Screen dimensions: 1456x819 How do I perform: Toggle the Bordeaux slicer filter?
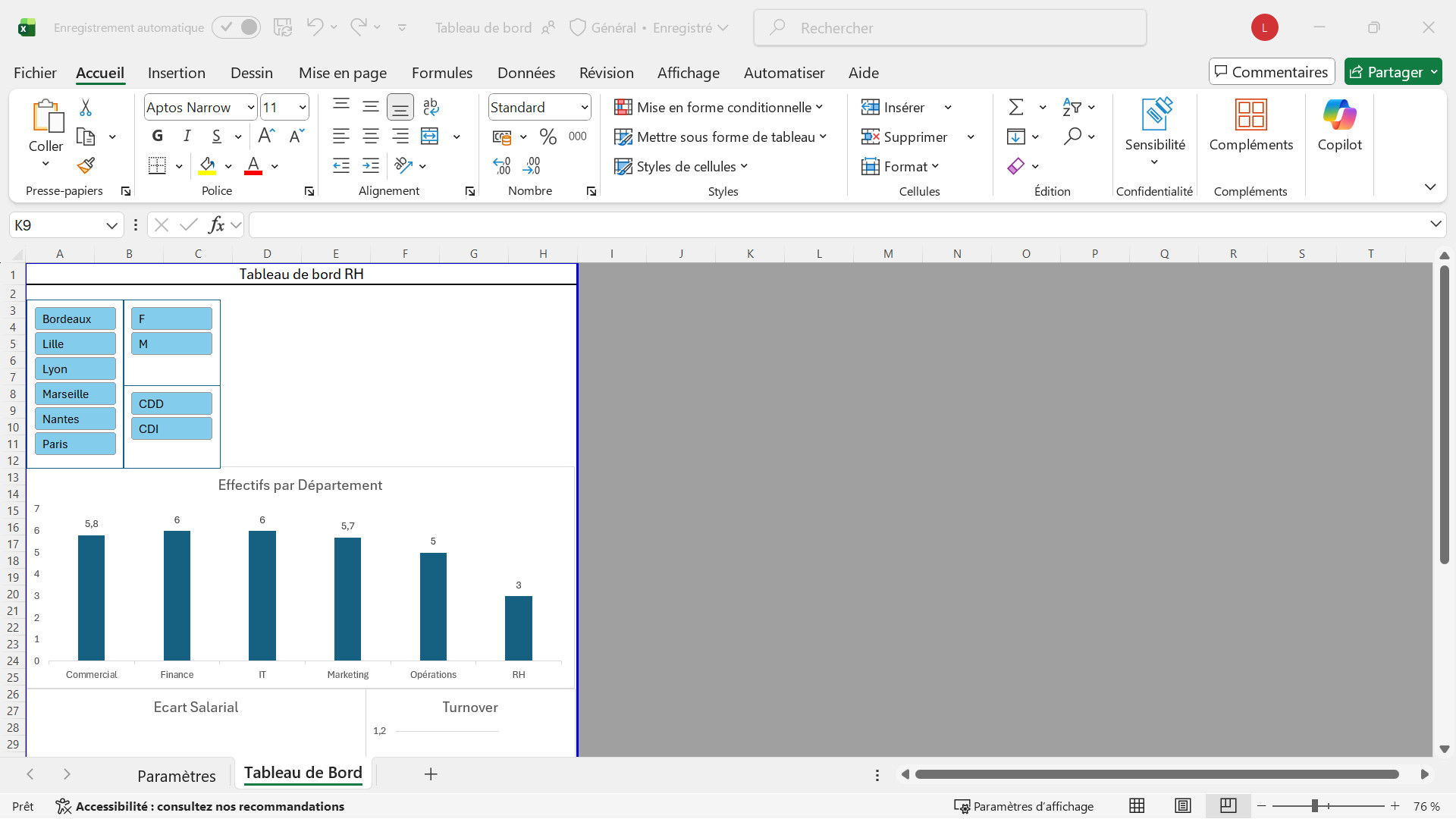[75, 318]
